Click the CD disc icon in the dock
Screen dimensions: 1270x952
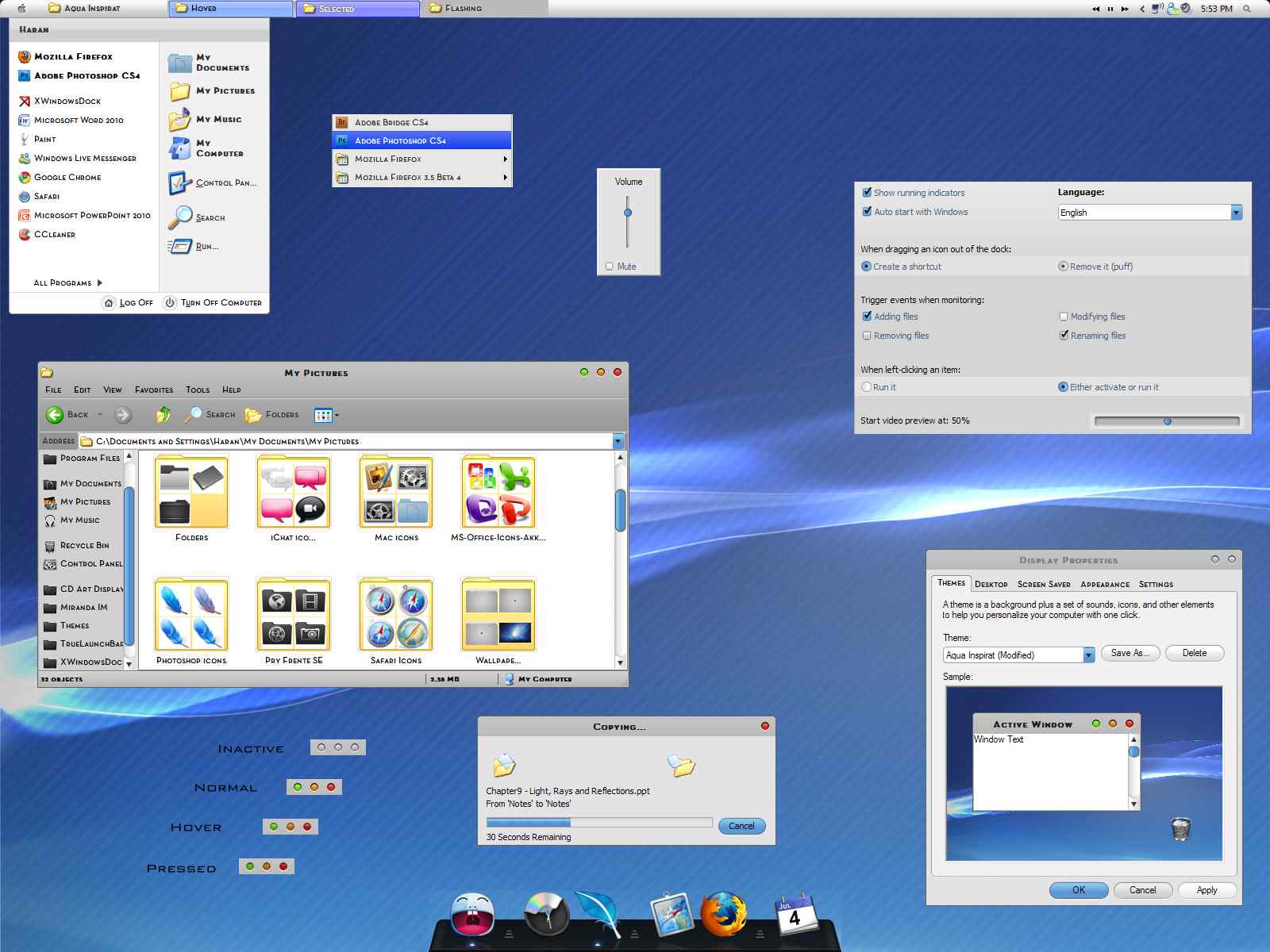(x=547, y=914)
